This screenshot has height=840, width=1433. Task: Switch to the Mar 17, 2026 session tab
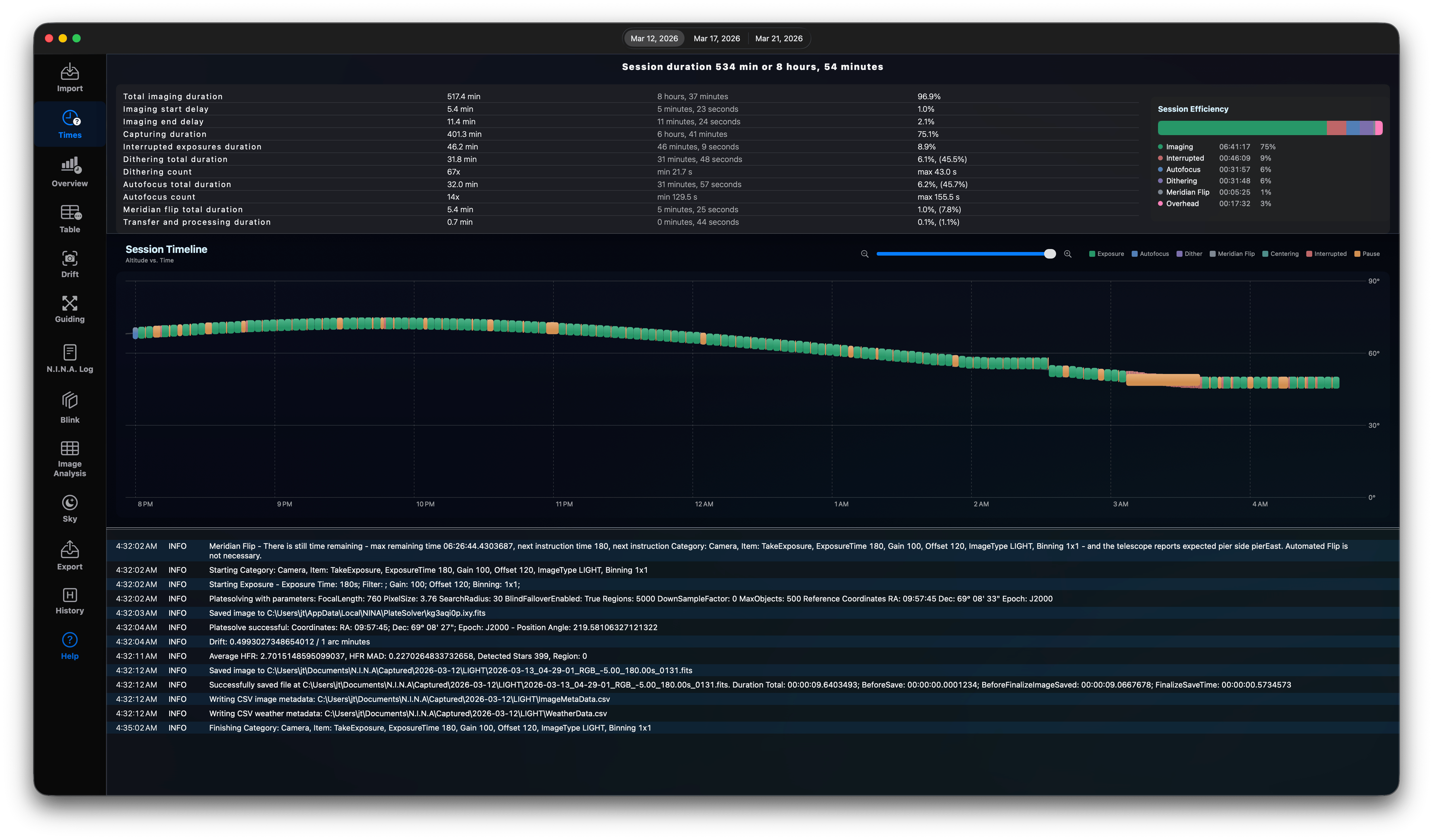(x=716, y=39)
